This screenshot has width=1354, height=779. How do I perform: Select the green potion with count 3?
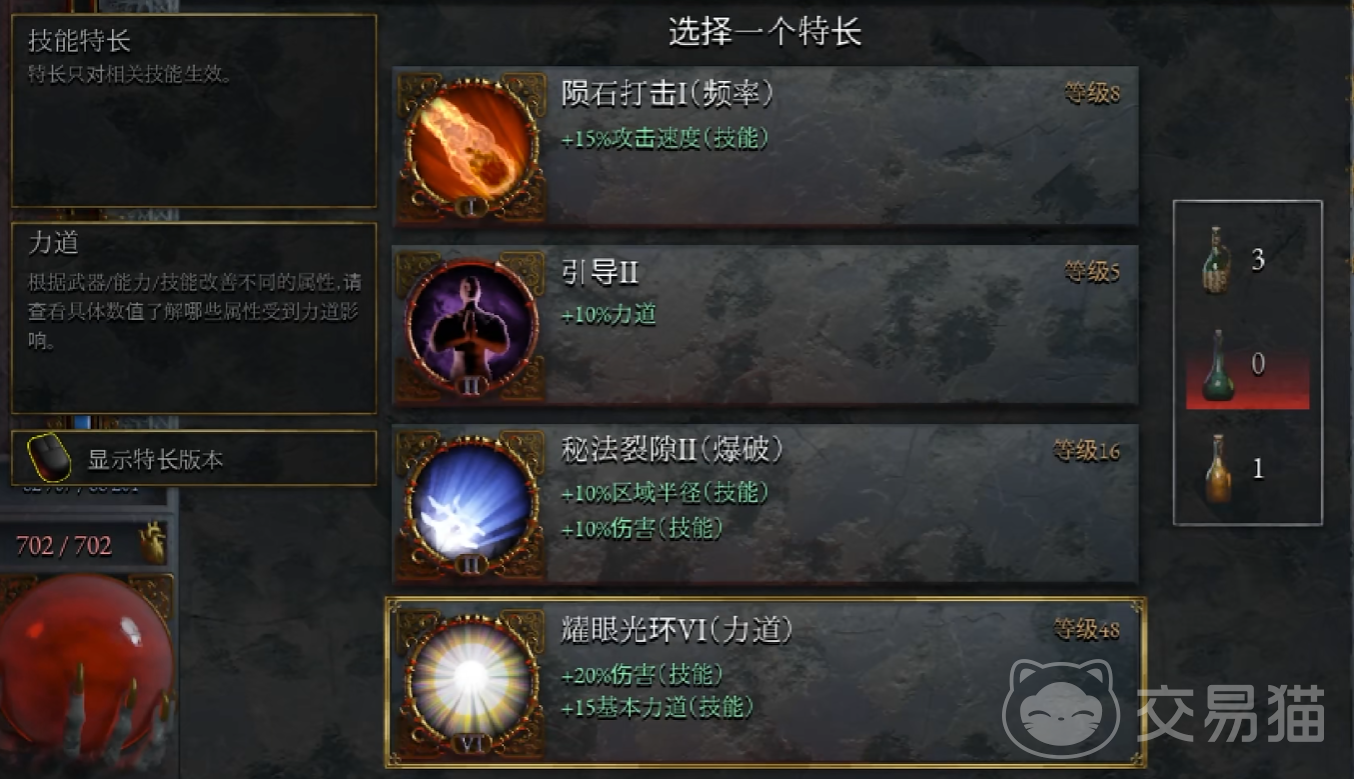pos(1216,259)
